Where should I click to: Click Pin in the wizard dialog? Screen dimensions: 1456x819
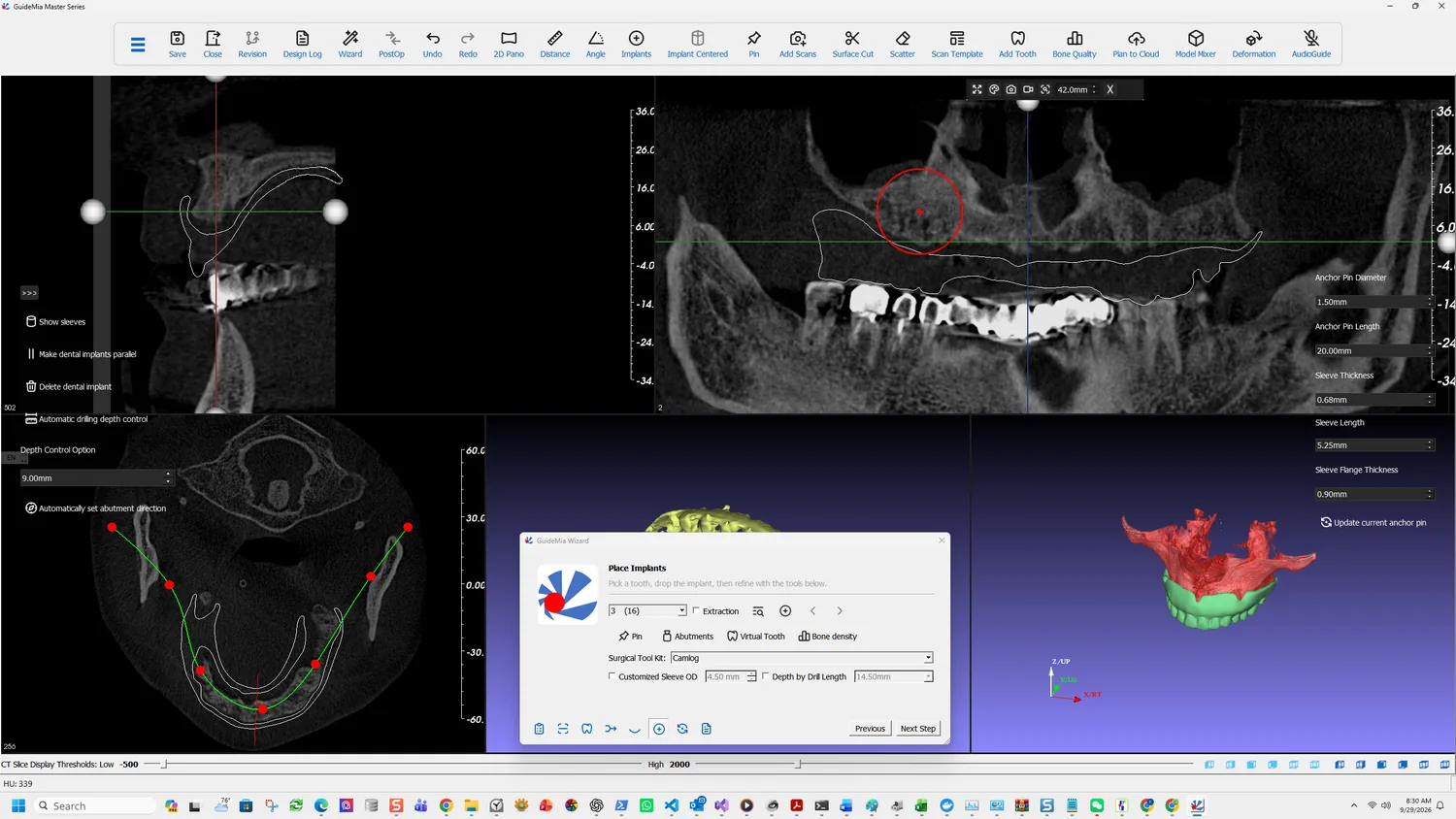[630, 637]
